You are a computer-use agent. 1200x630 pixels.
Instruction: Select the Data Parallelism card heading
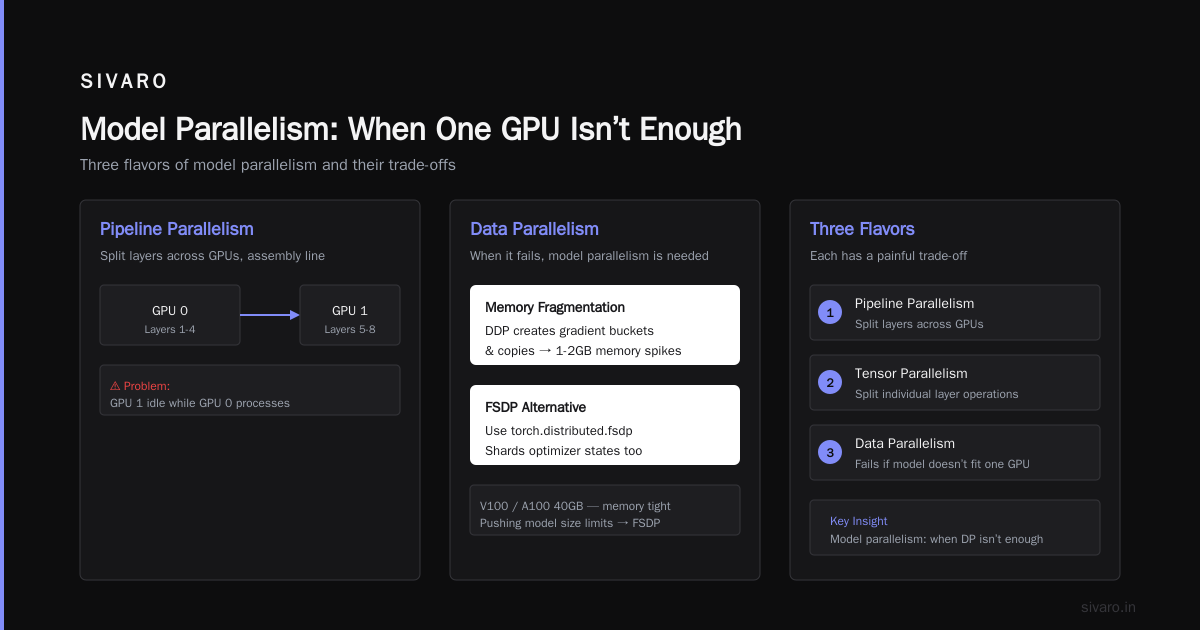(535, 229)
